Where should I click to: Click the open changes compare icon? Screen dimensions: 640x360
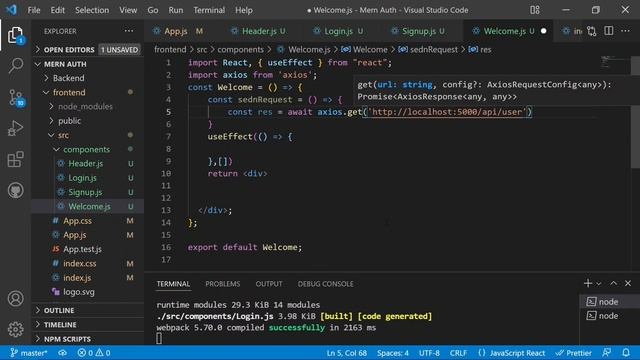[591, 31]
